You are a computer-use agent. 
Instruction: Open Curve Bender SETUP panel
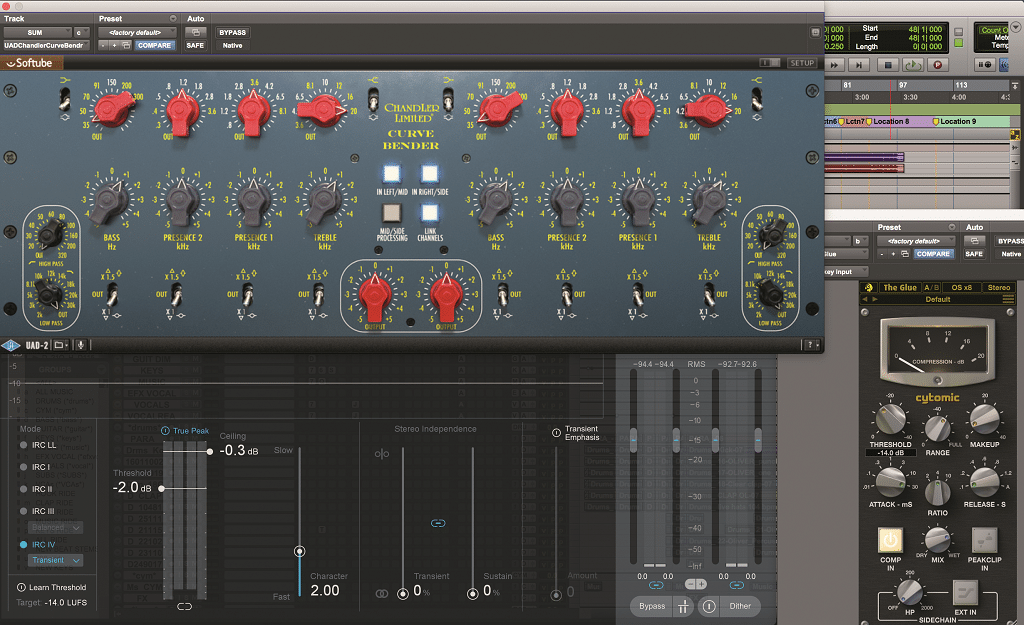(x=802, y=63)
